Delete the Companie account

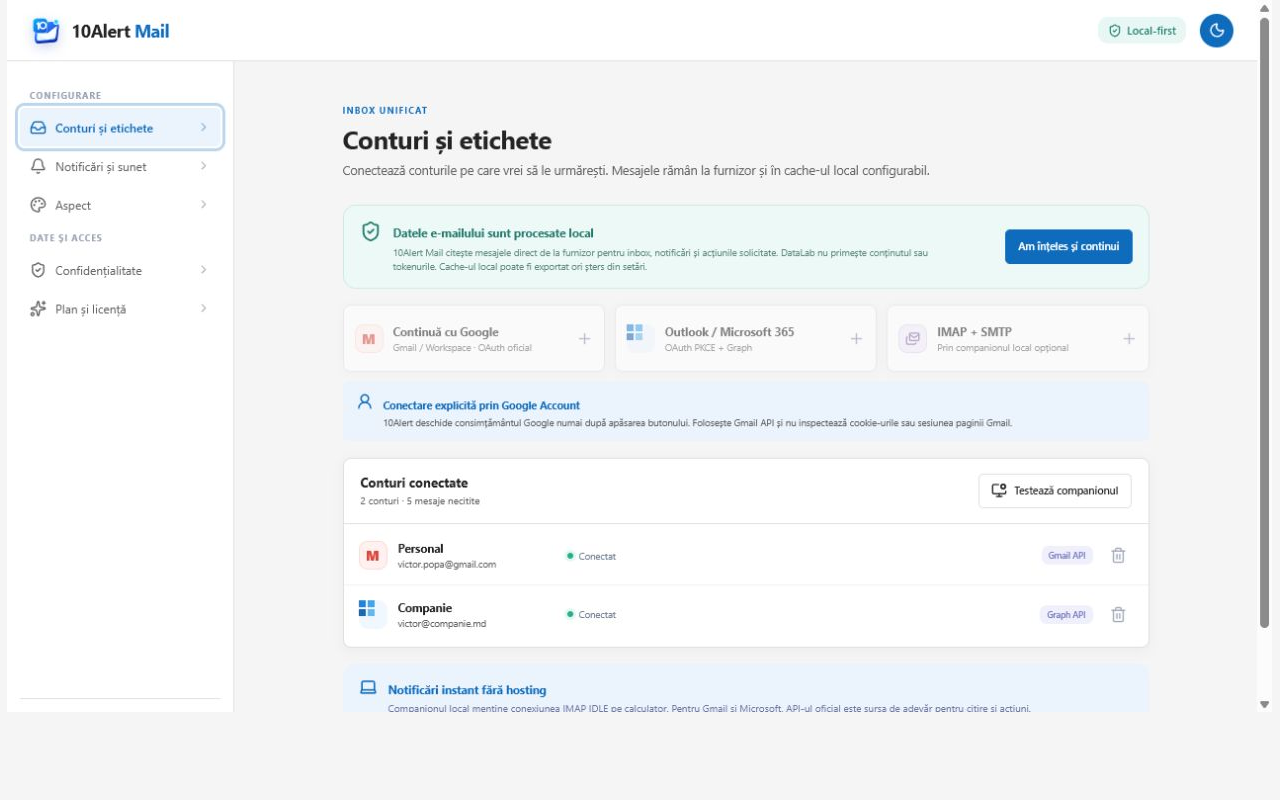tap(1118, 615)
